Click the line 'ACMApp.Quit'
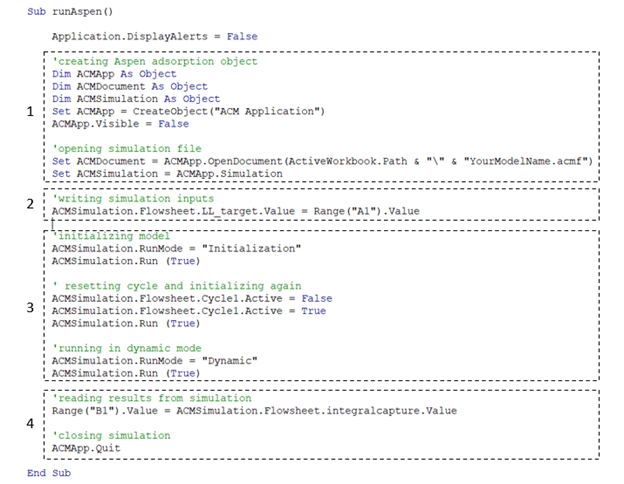Screen dimensions: 624x484 tap(86, 448)
